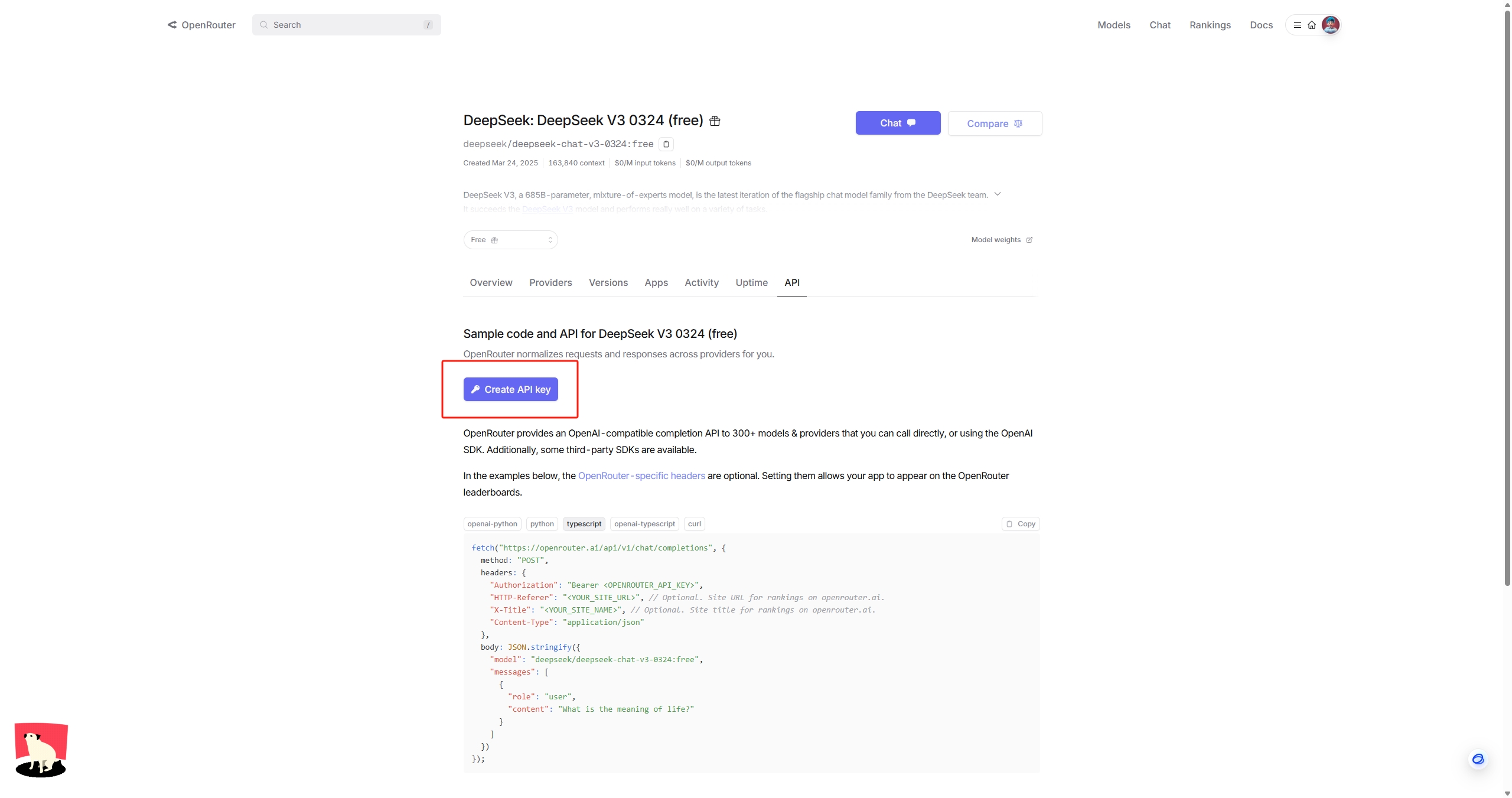
Task: Copy the code sample with Copy button
Action: 1021,524
